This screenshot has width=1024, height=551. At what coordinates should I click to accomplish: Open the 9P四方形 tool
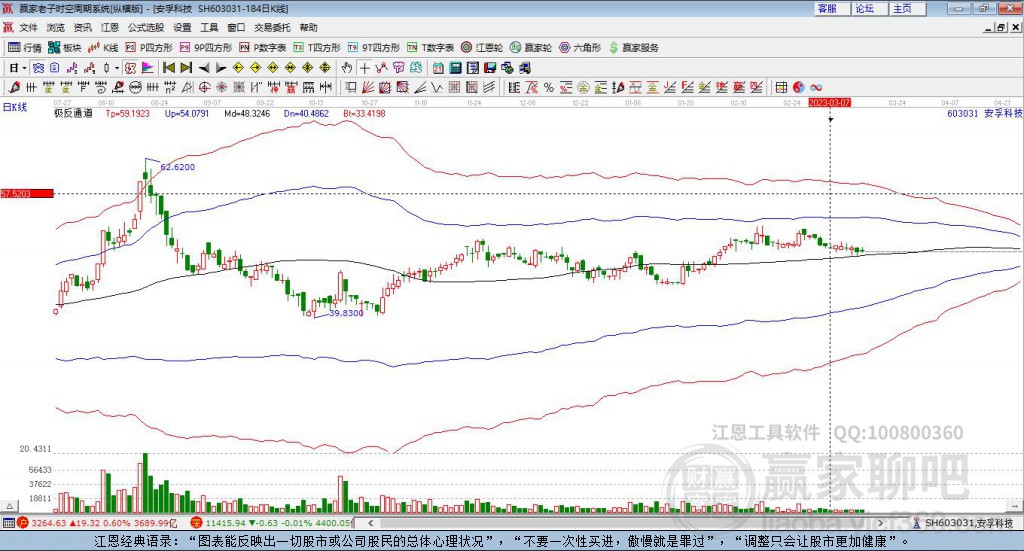point(206,48)
